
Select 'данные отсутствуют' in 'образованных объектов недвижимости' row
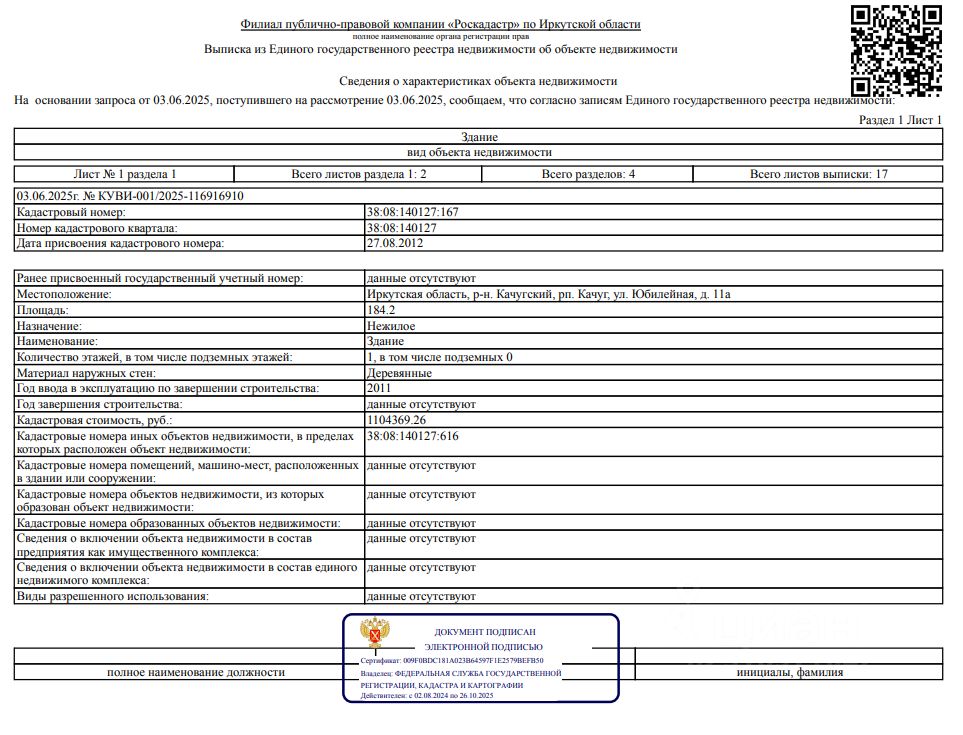pyautogui.click(x=421, y=523)
